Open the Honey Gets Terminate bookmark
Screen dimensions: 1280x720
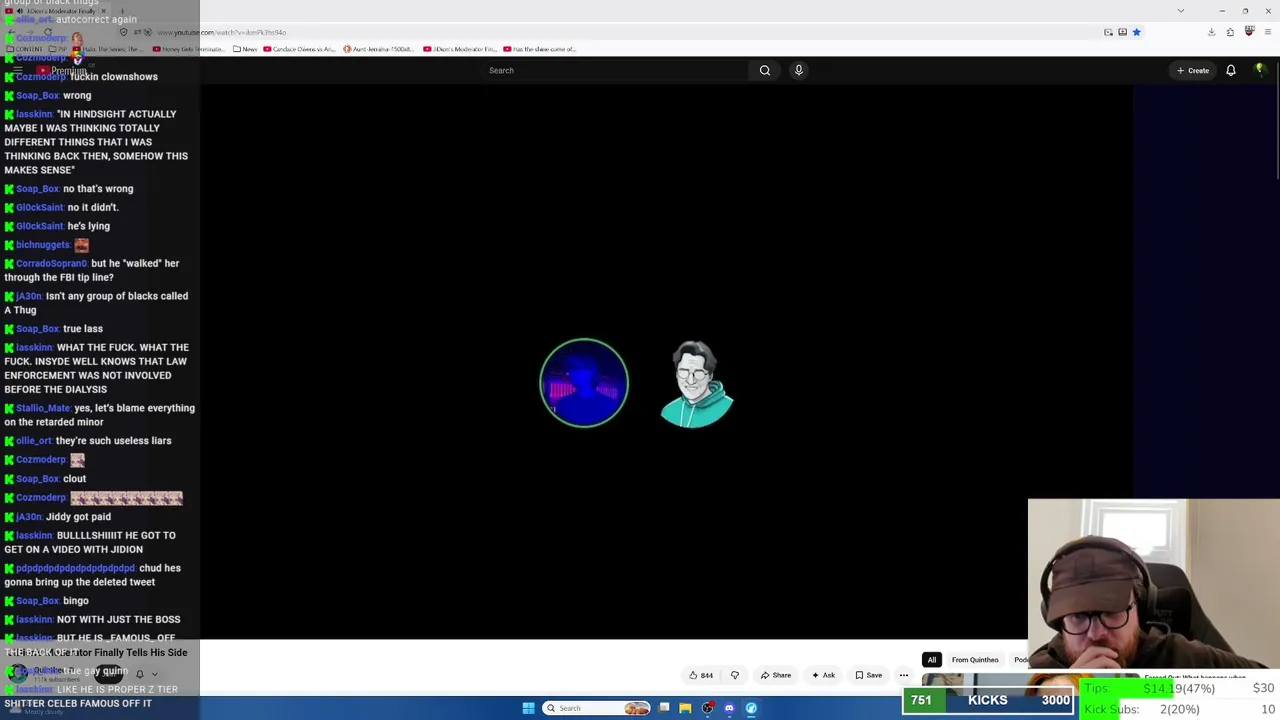tap(188, 49)
